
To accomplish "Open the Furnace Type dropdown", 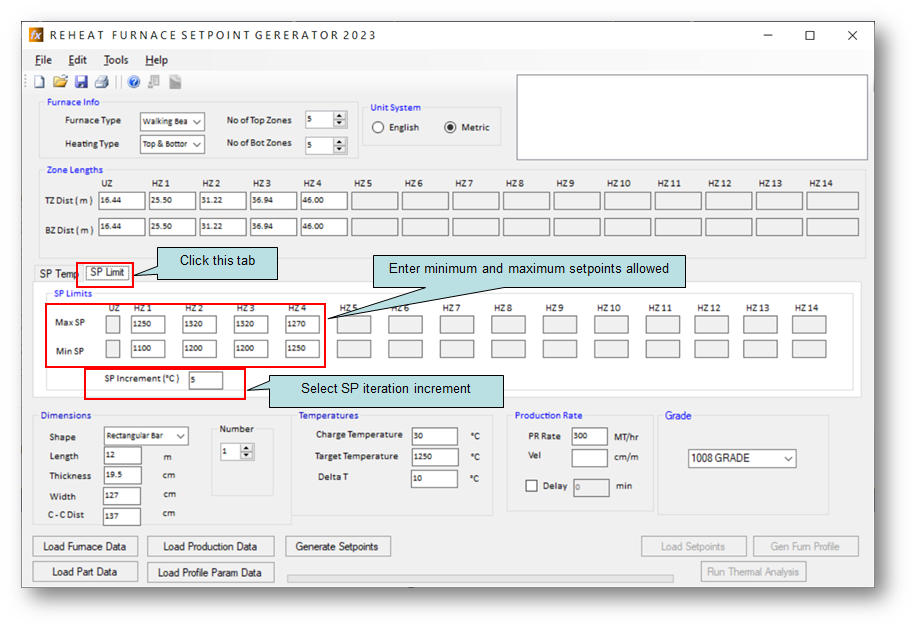I will (173, 122).
